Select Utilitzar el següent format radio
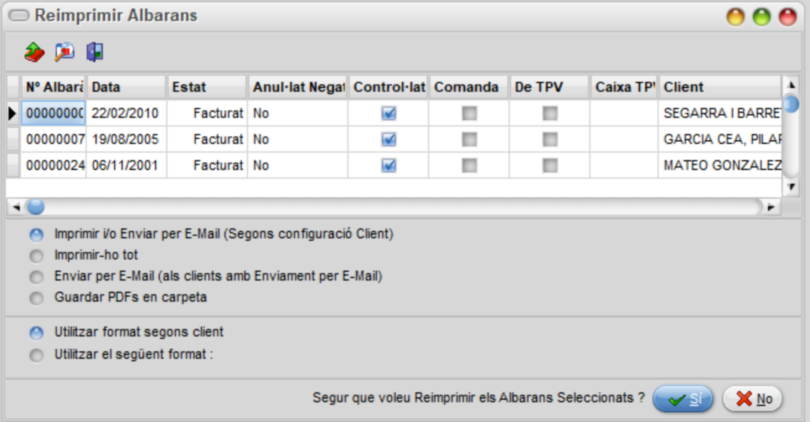Screen dimensions: 810x422 (x=36, y=355)
